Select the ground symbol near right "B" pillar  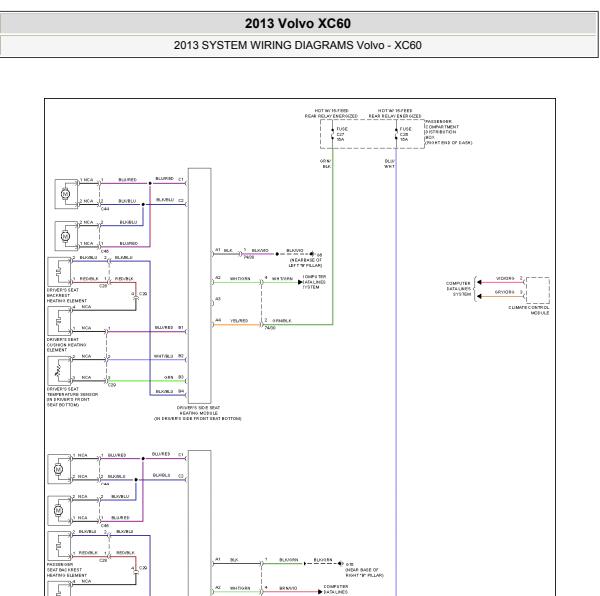point(341,563)
